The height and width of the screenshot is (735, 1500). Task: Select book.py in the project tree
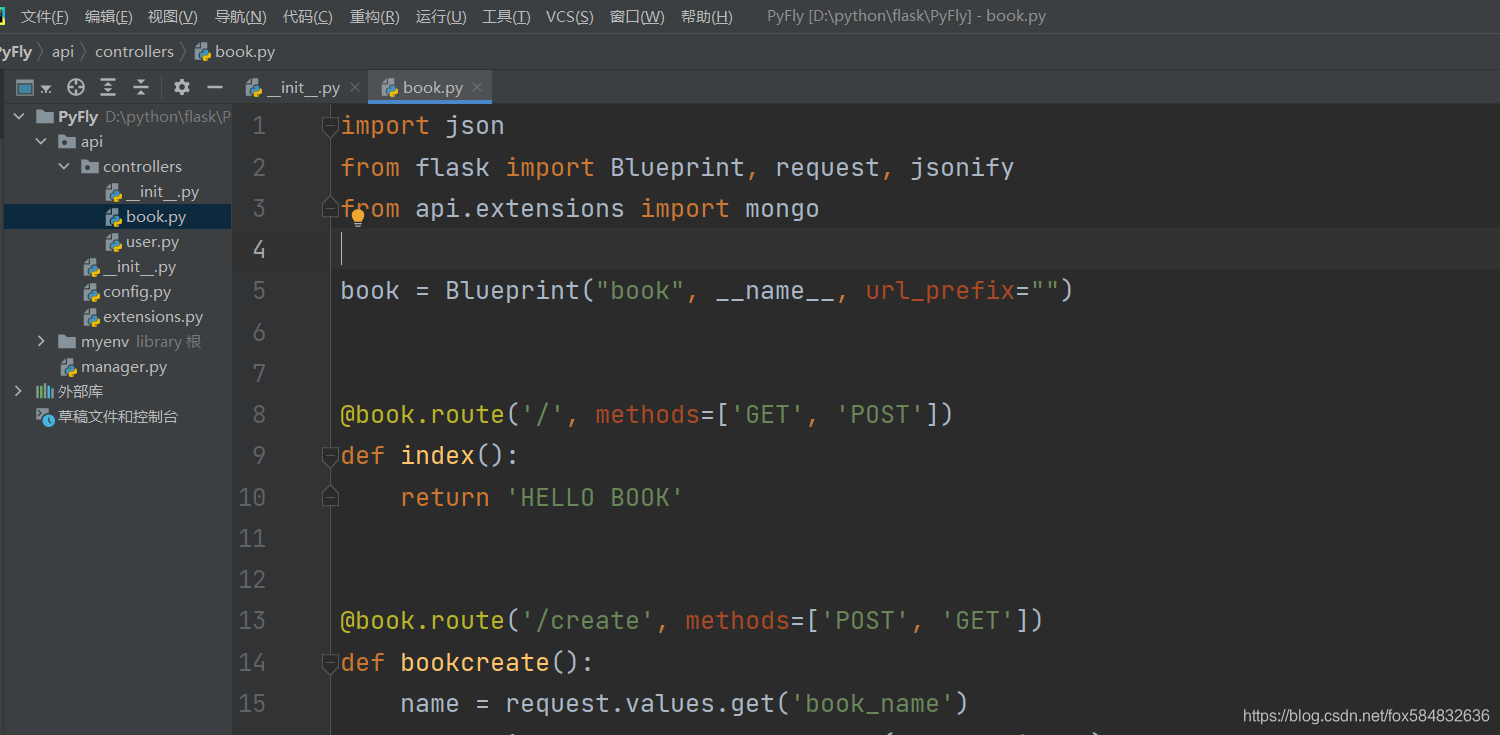coord(156,217)
